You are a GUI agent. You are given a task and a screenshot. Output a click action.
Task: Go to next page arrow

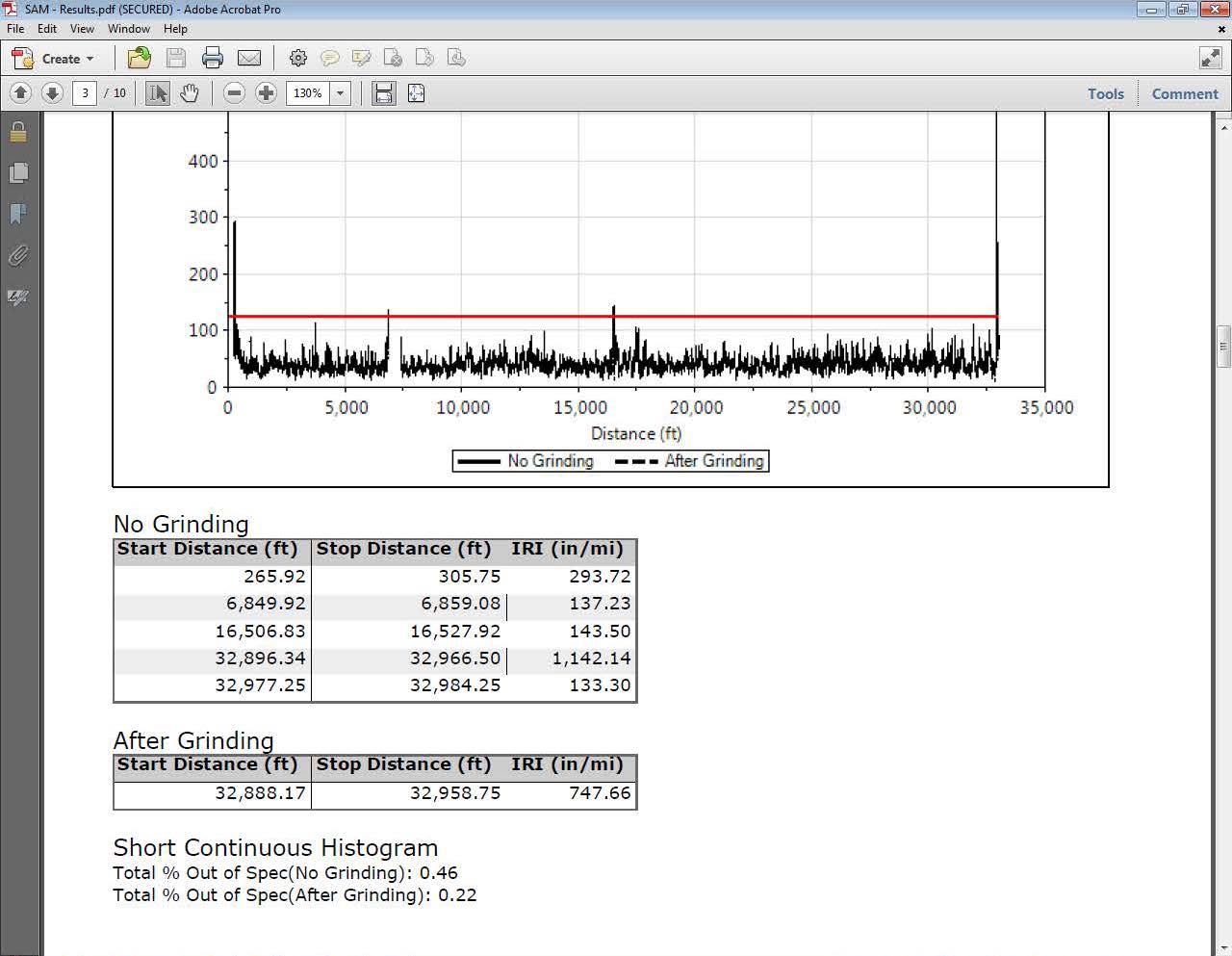[53, 93]
